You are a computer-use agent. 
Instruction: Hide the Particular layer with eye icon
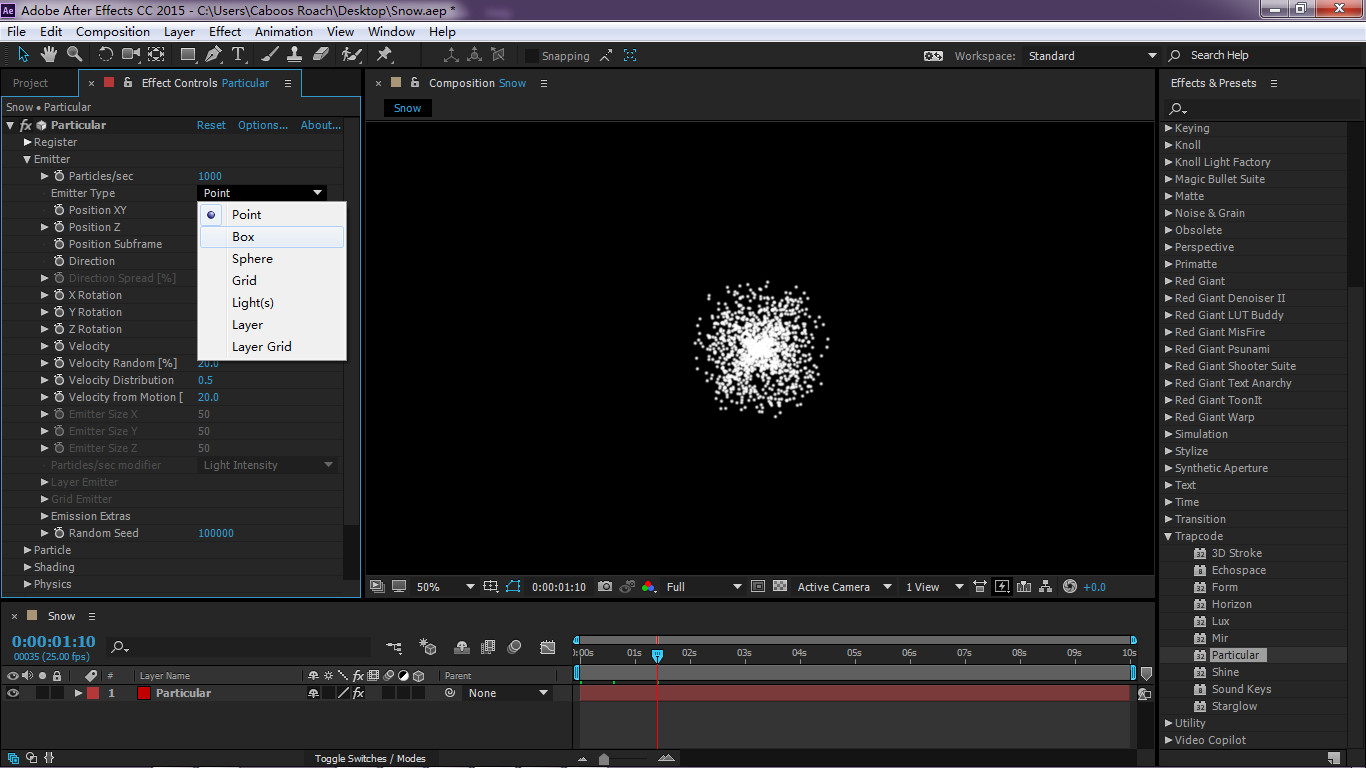click(13, 693)
